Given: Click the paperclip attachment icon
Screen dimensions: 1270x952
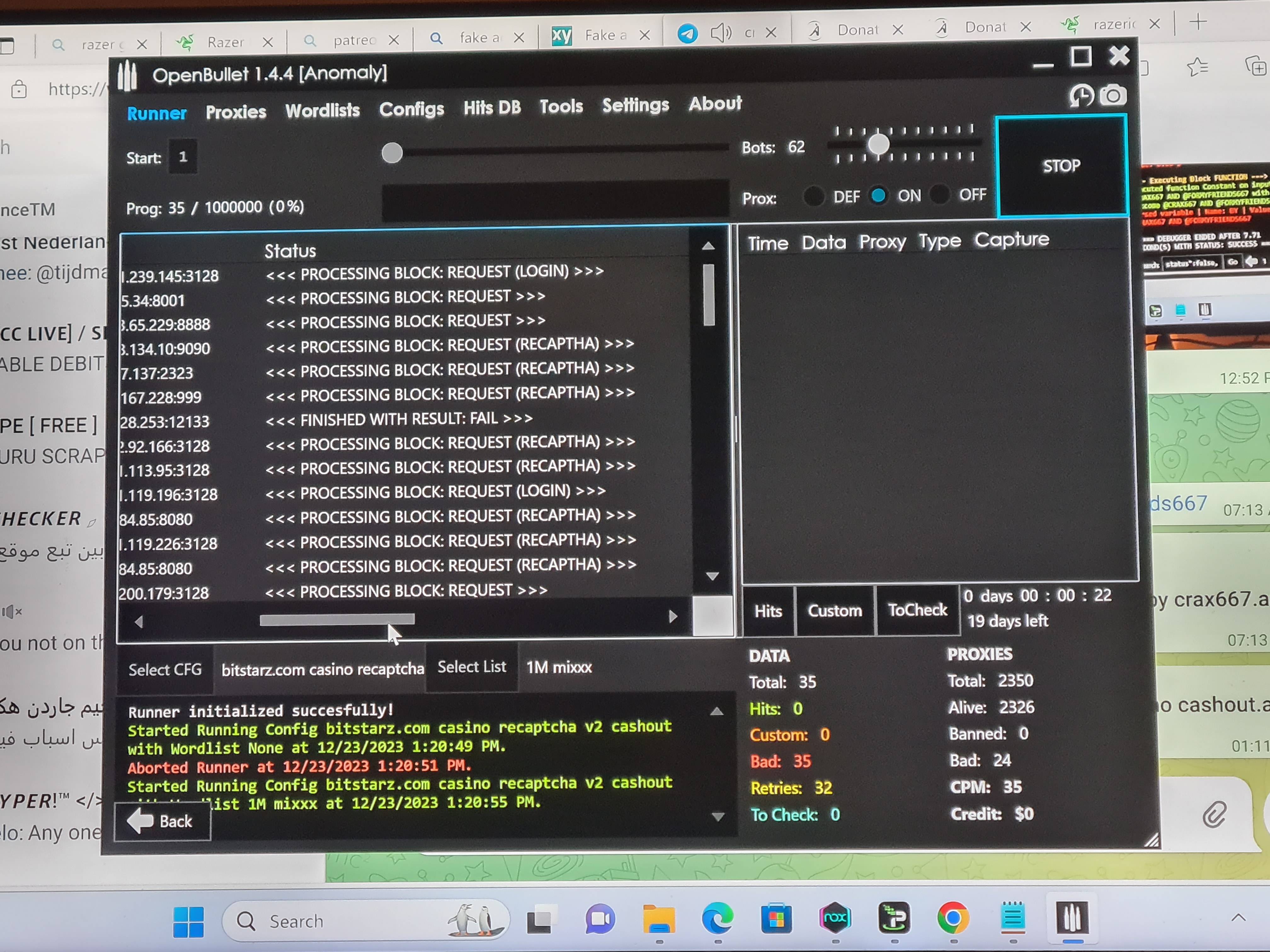Looking at the screenshot, I should click(1214, 814).
